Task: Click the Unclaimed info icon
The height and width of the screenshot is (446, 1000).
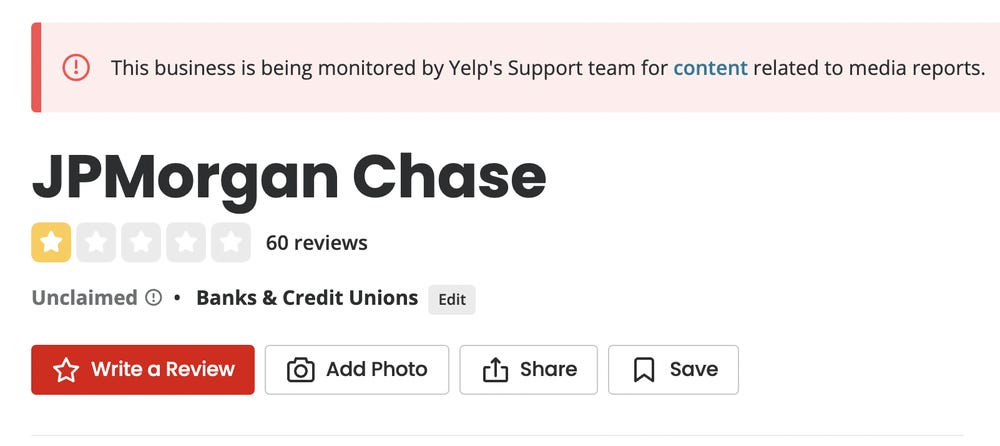Action: [x=154, y=298]
